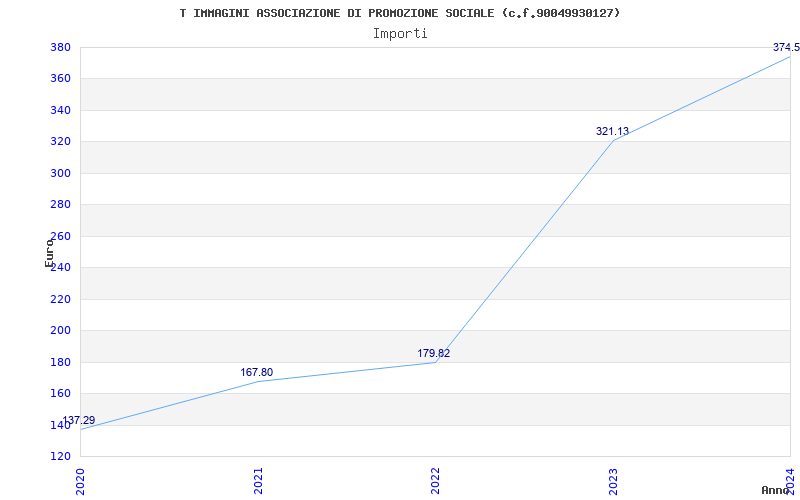800x500 pixels.
Task: Click the 260 y-axis value
Action: pos(60,236)
